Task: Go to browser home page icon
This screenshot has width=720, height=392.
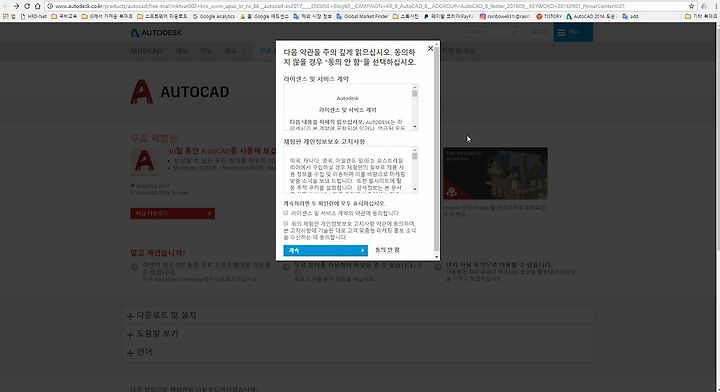Action: (x=38, y=6)
